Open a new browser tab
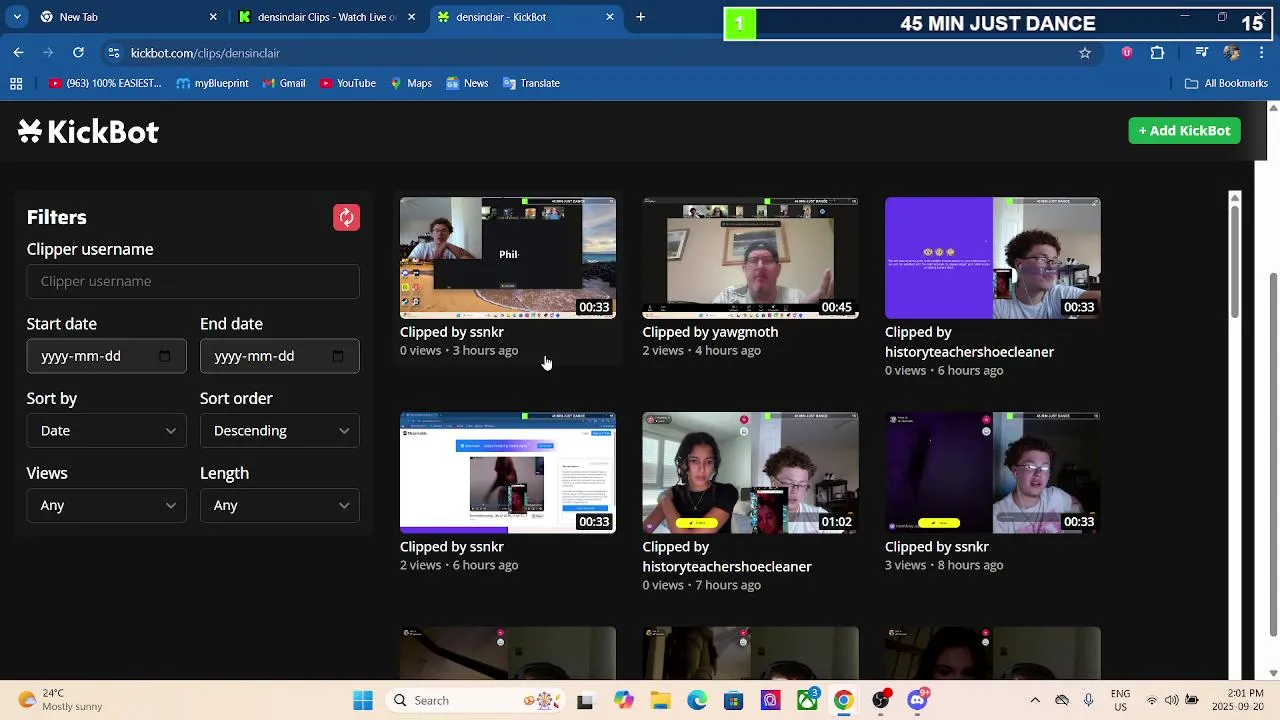The image size is (1280, 720). point(641,17)
